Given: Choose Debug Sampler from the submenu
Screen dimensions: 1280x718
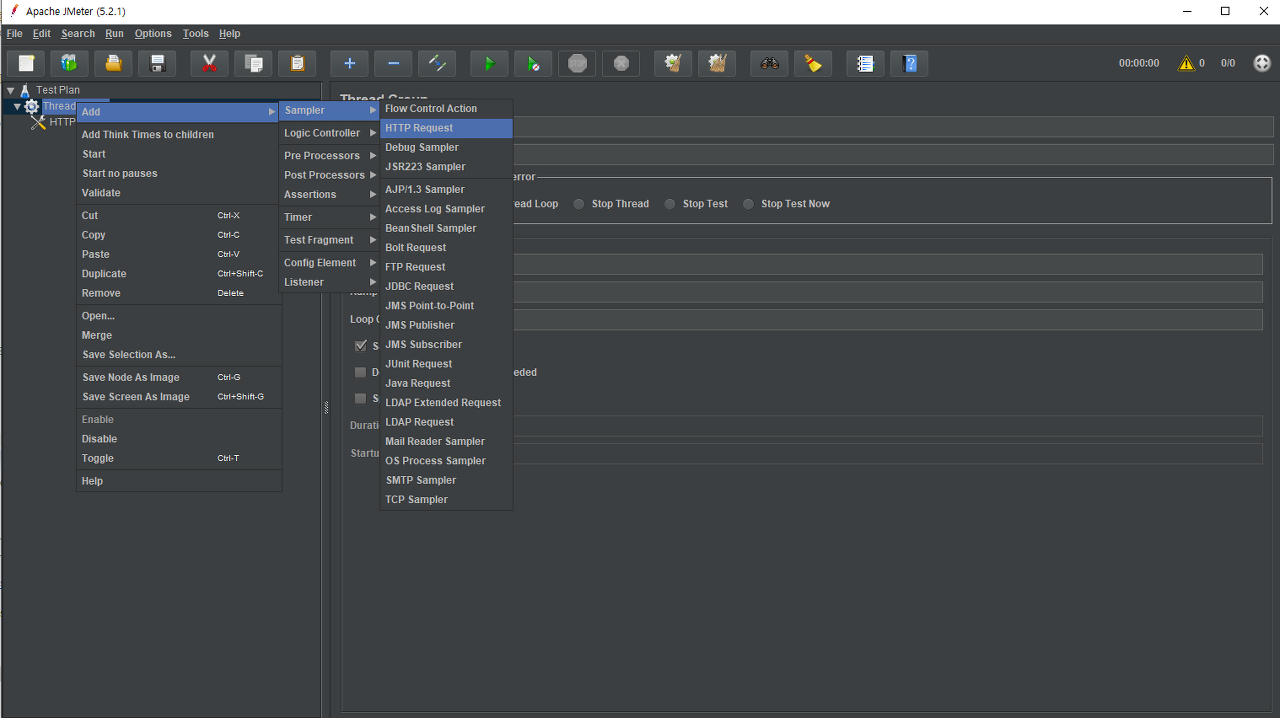Looking at the screenshot, I should pos(446,147).
